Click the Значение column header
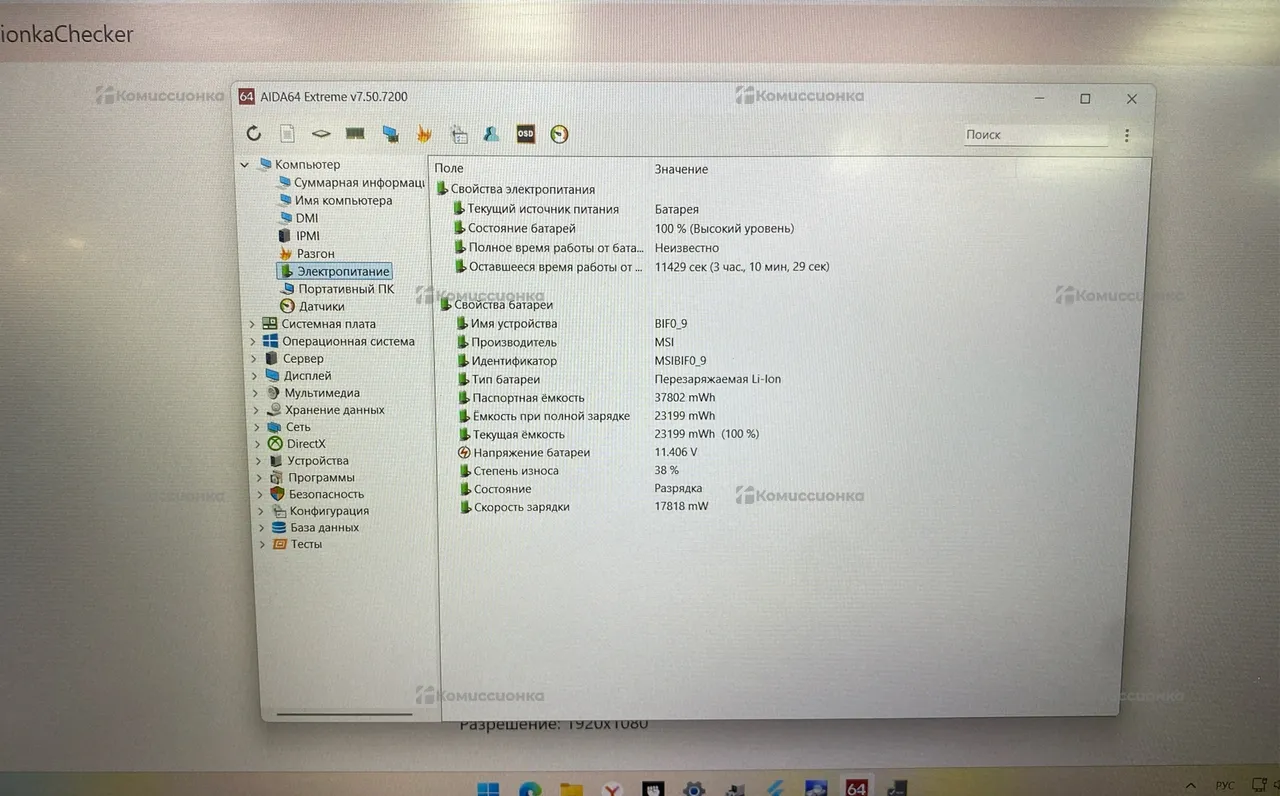The width and height of the screenshot is (1280, 796). coord(681,170)
